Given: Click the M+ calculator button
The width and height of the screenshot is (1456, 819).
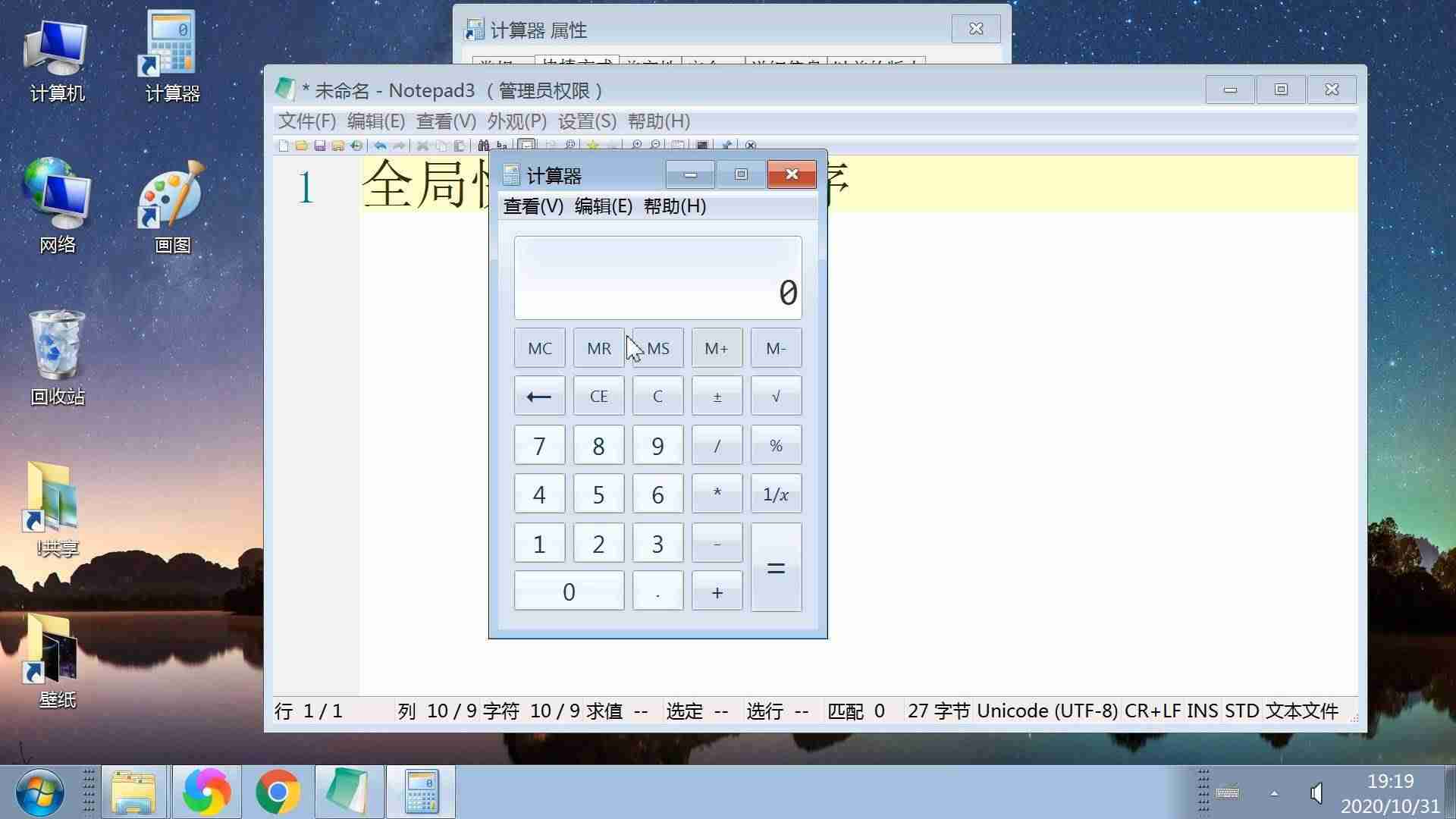Looking at the screenshot, I should (x=717, y=348).
